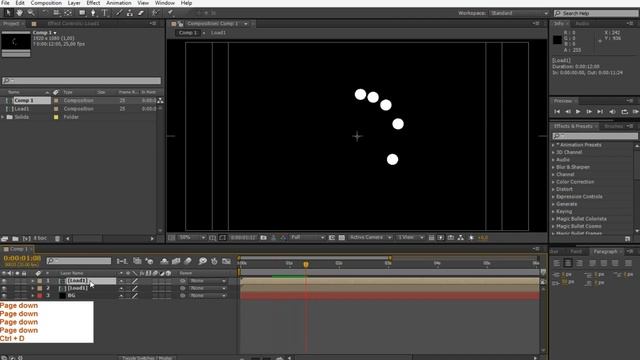Screen dimensions: 640x360
Task: Click the Region of Interest button
Action: coord(332,238)
